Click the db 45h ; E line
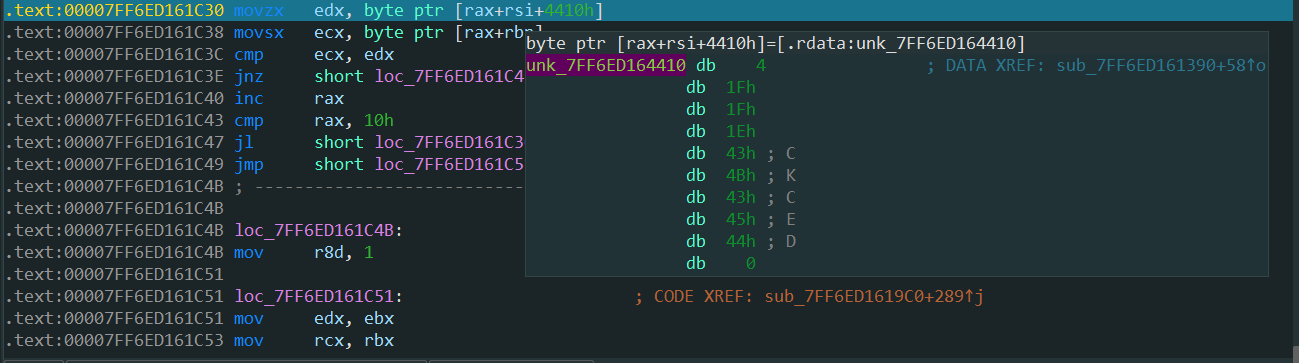Image resolution: width=1299 pixels, height=363 pixels. [x=741, y=220]
